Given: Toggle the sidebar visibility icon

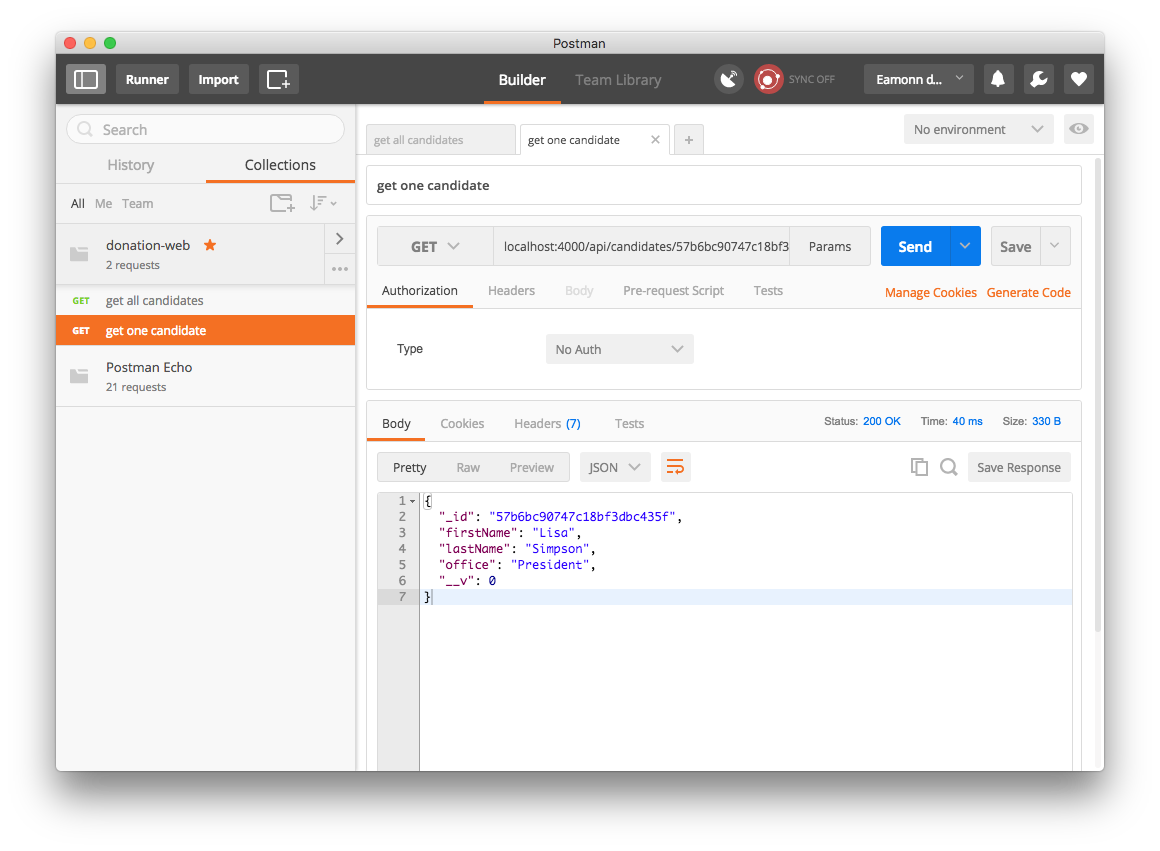Looking at the screenshot, I should click(x=86, y=79).
